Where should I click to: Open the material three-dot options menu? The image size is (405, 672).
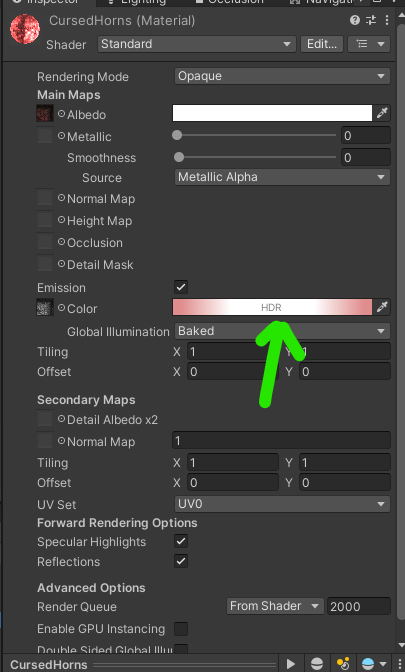387,20
